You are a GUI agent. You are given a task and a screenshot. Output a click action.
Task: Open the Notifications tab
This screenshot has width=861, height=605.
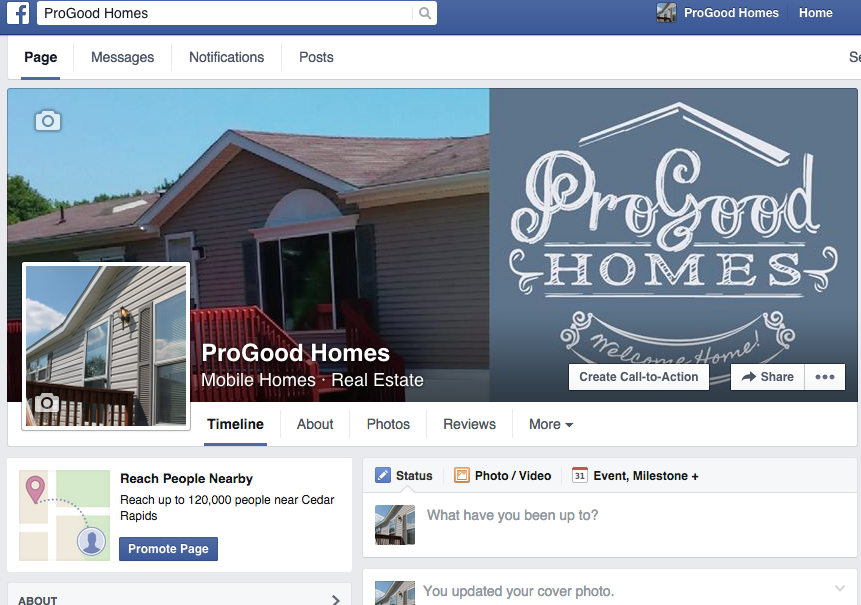(226, 57)
